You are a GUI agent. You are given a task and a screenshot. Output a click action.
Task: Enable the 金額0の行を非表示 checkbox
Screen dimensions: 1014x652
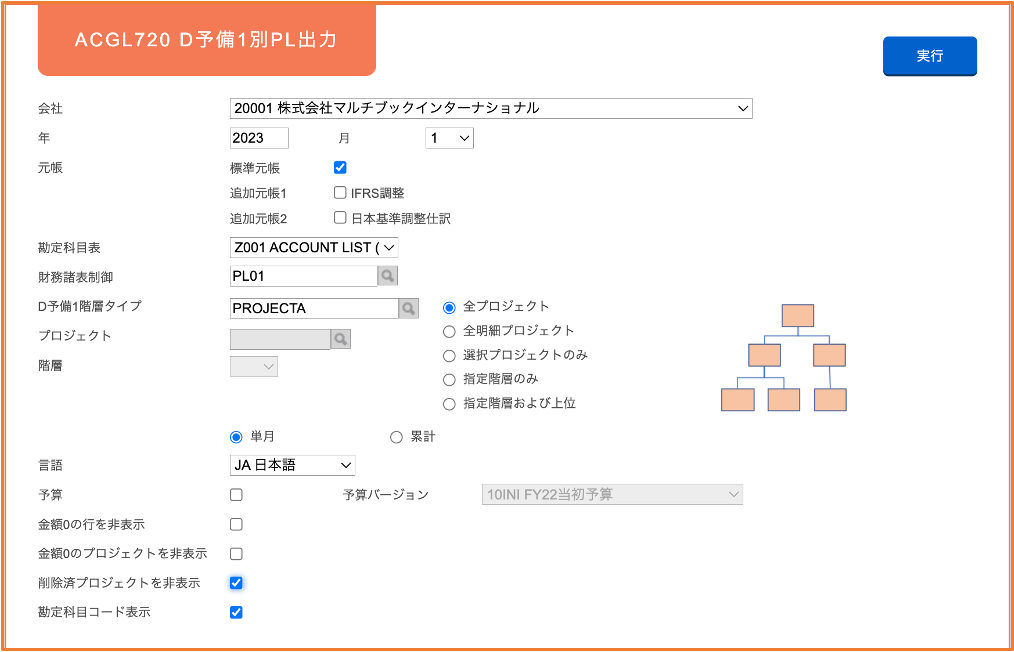pyautogui.click(x=236, y=524)
